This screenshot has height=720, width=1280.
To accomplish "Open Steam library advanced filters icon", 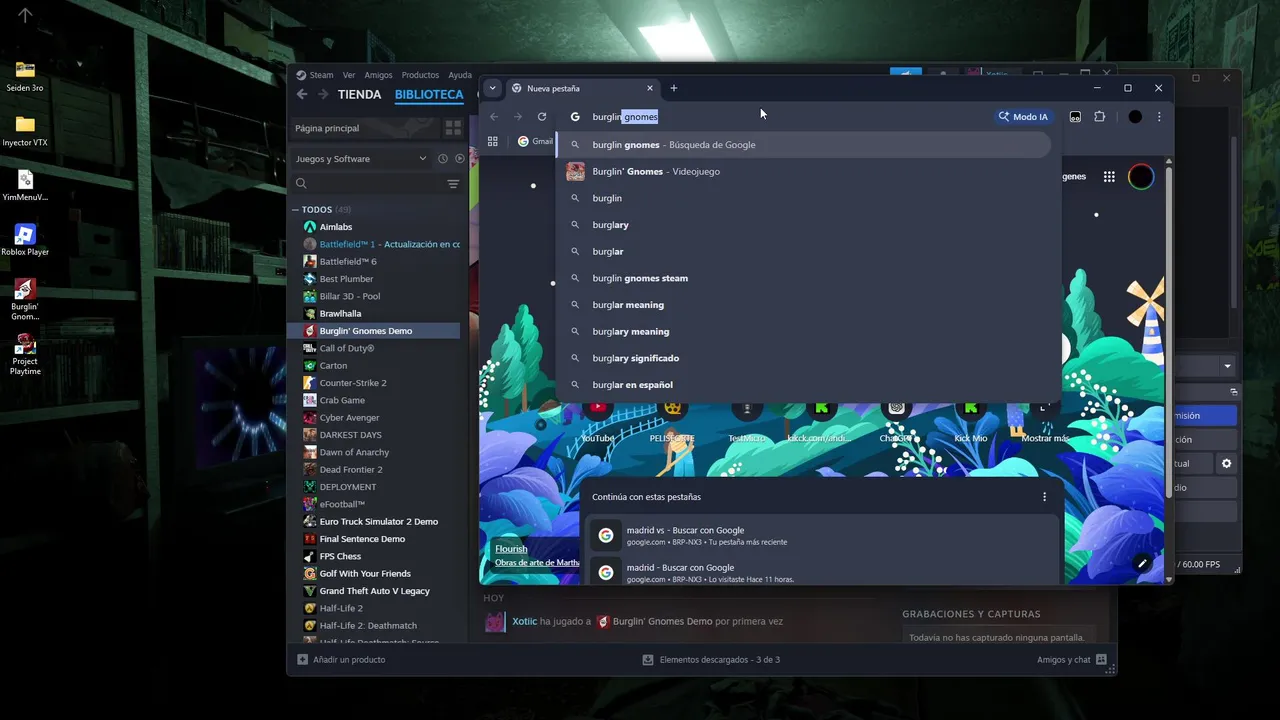I will [453, 184].
